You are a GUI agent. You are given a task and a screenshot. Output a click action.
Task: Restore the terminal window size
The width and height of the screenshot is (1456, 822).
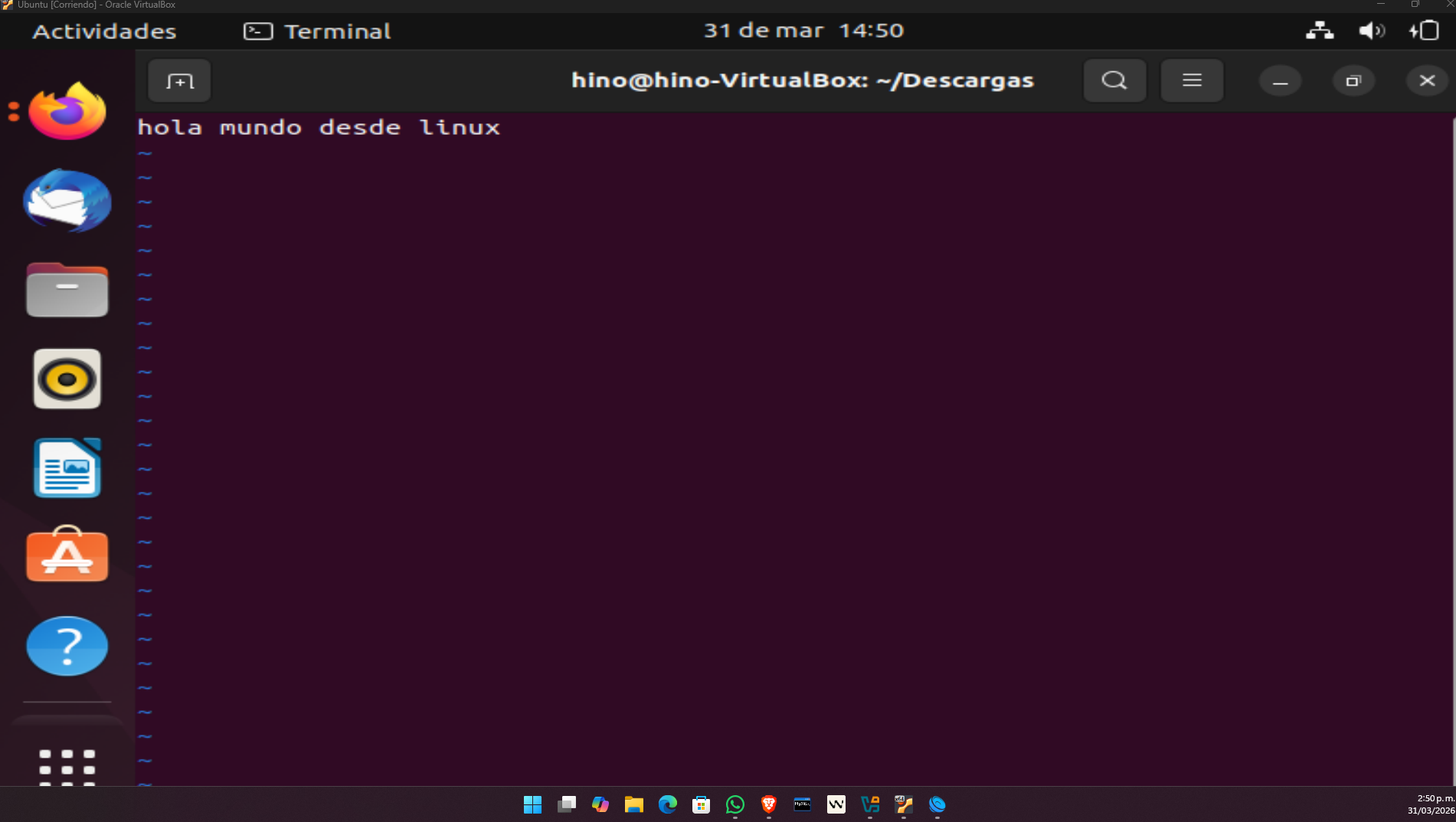(x=1353, y=80)
